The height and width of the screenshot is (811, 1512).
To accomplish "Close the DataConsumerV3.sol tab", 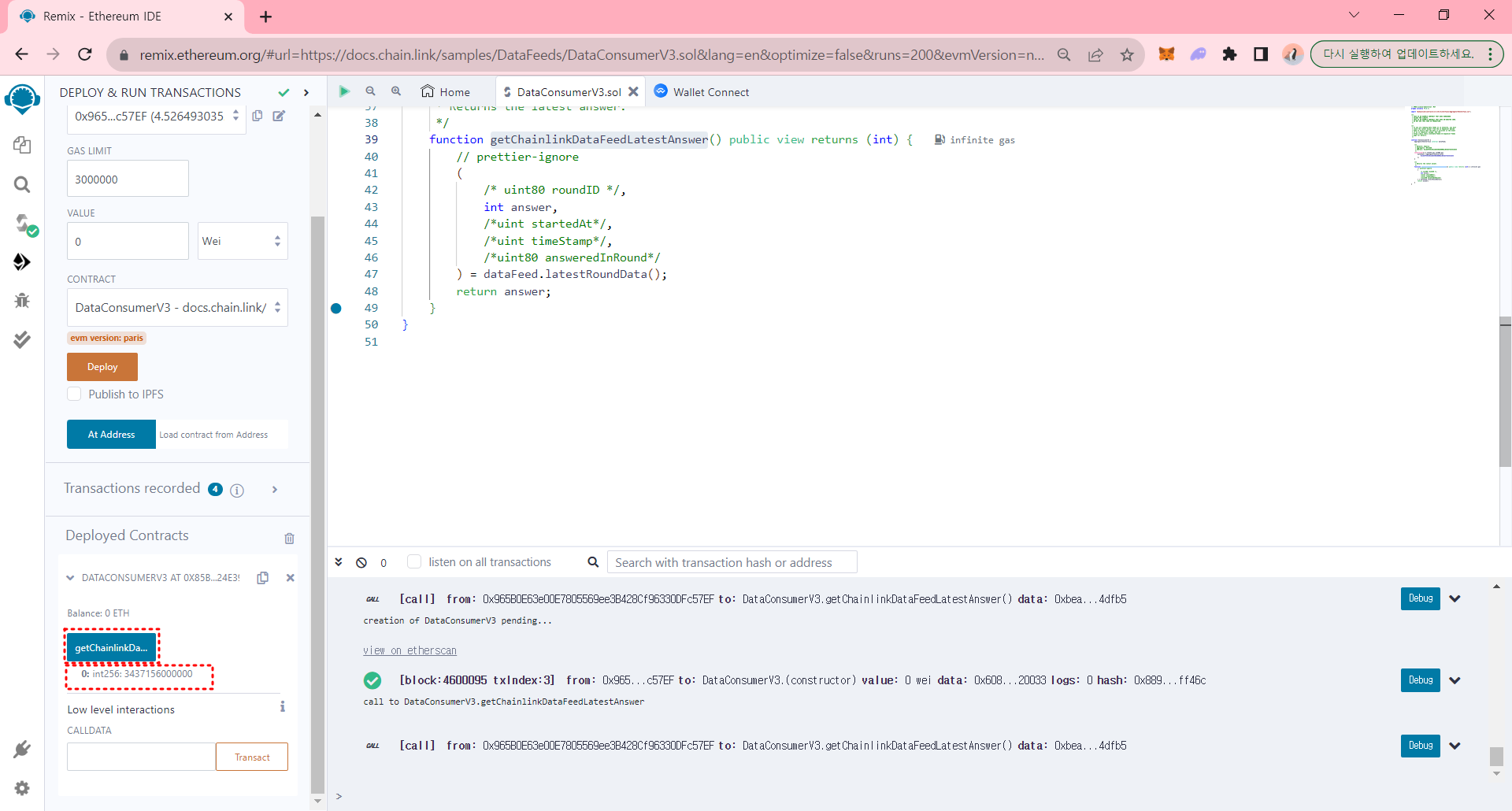I will coord(633,91).
